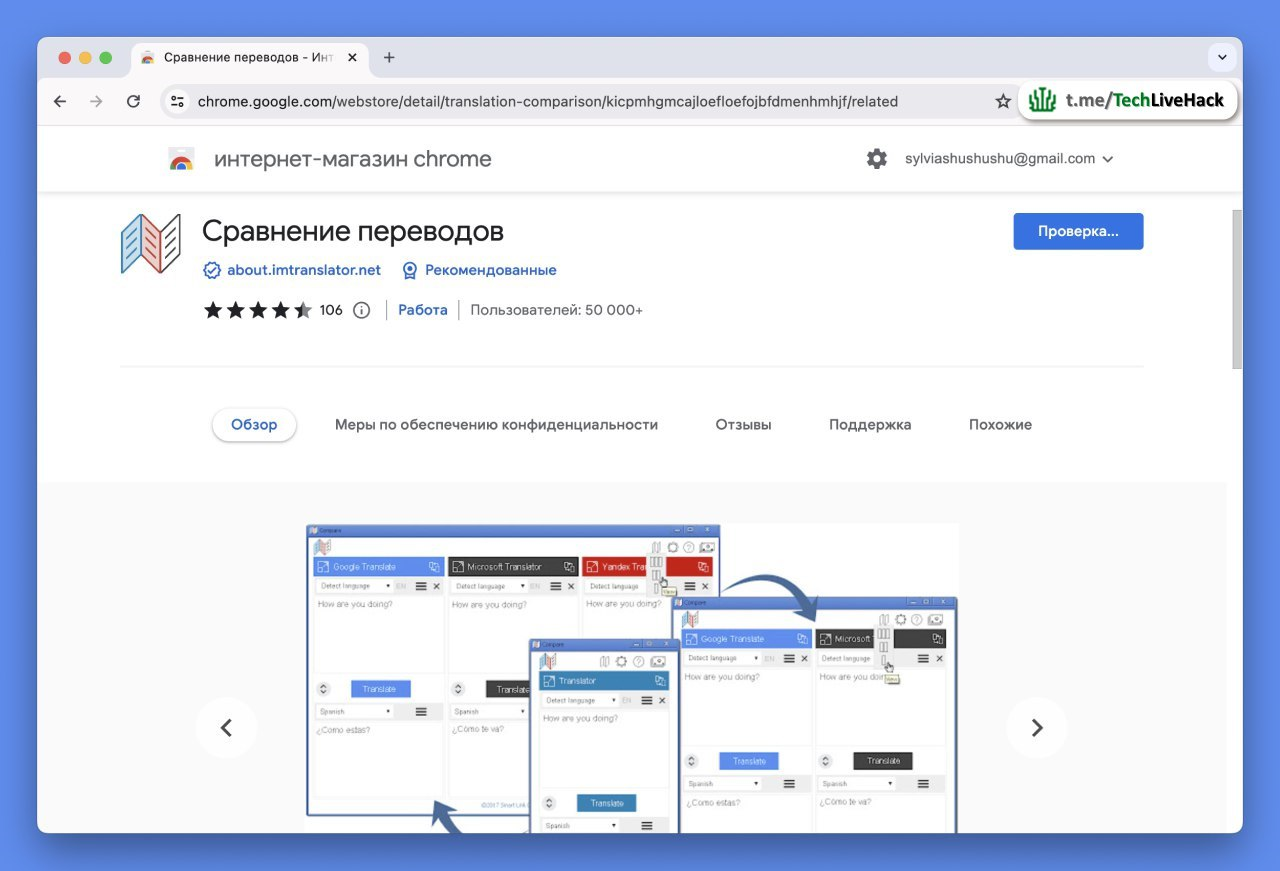The width and height of the screenshot is (1280, 871).
Task: Go back with the browser back arrow
Action: tap(60, 101)
